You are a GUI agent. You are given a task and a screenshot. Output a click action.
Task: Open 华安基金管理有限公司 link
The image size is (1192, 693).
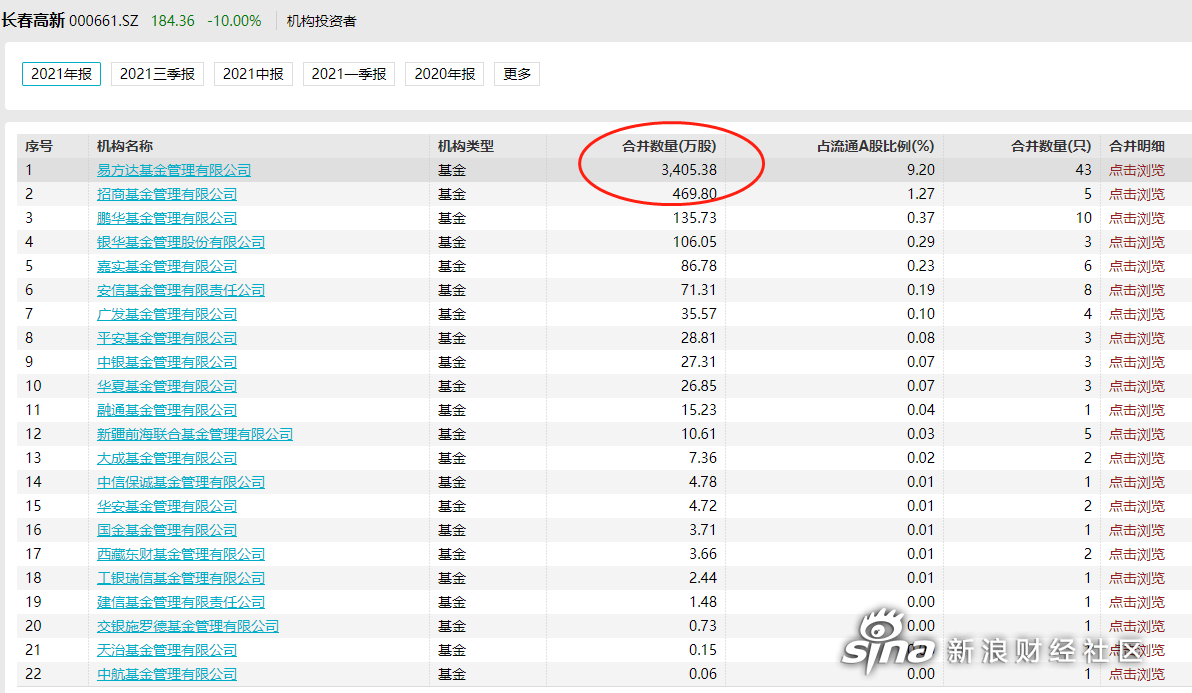pyautogui.click(x=167, y=506)
